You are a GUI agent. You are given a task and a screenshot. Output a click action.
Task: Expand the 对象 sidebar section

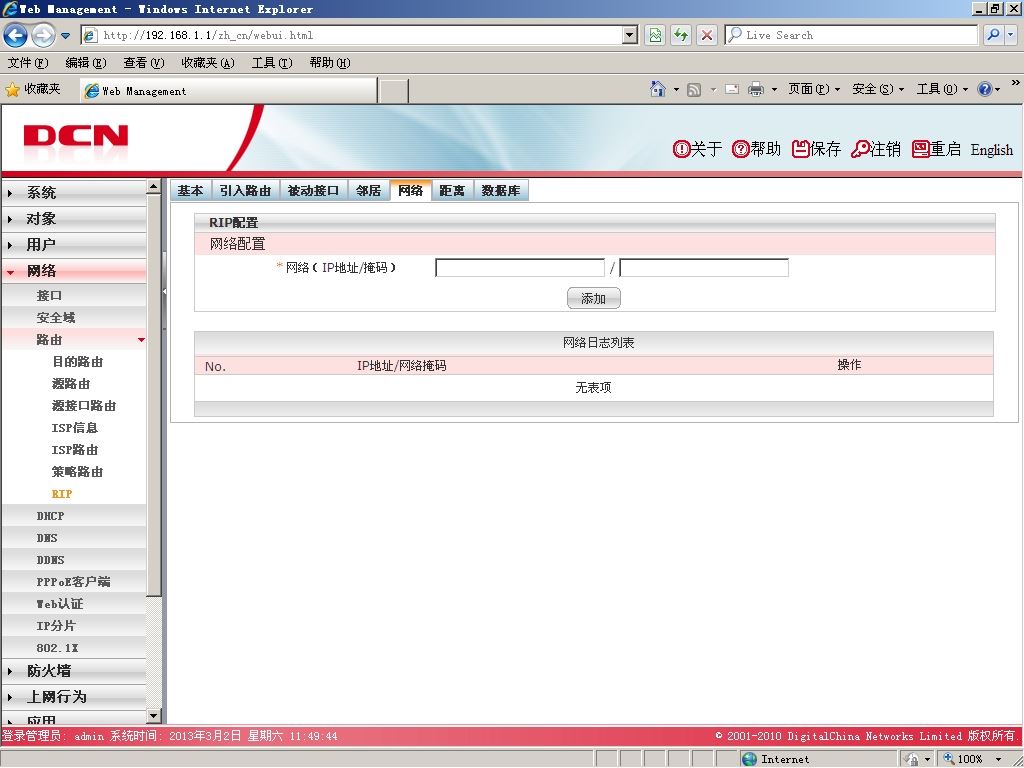[x=74, y=219]
